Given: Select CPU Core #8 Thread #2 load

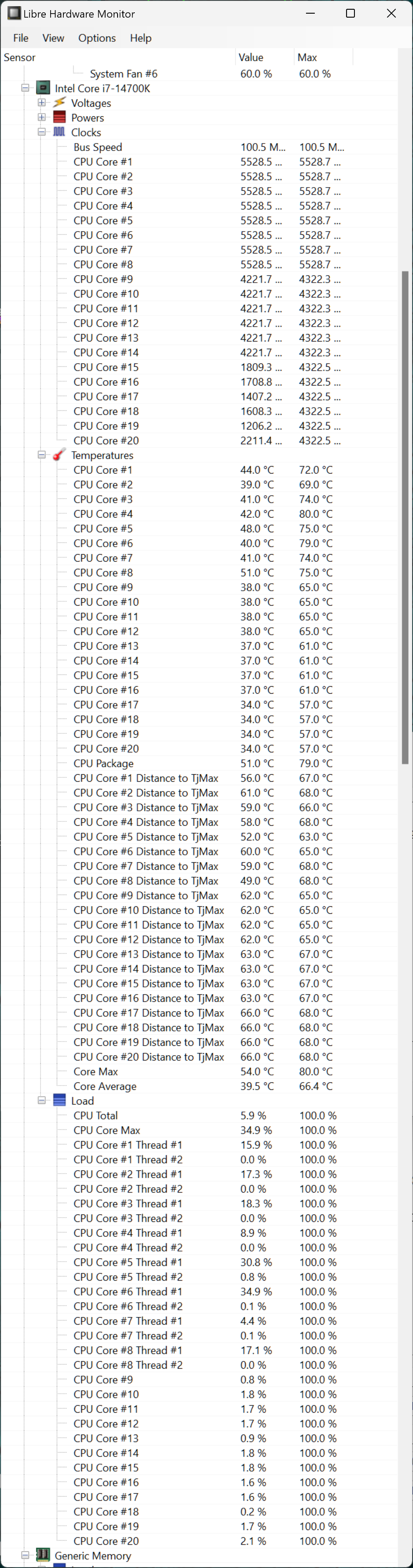Looking at the screenshot, I should coord(199,1365).
